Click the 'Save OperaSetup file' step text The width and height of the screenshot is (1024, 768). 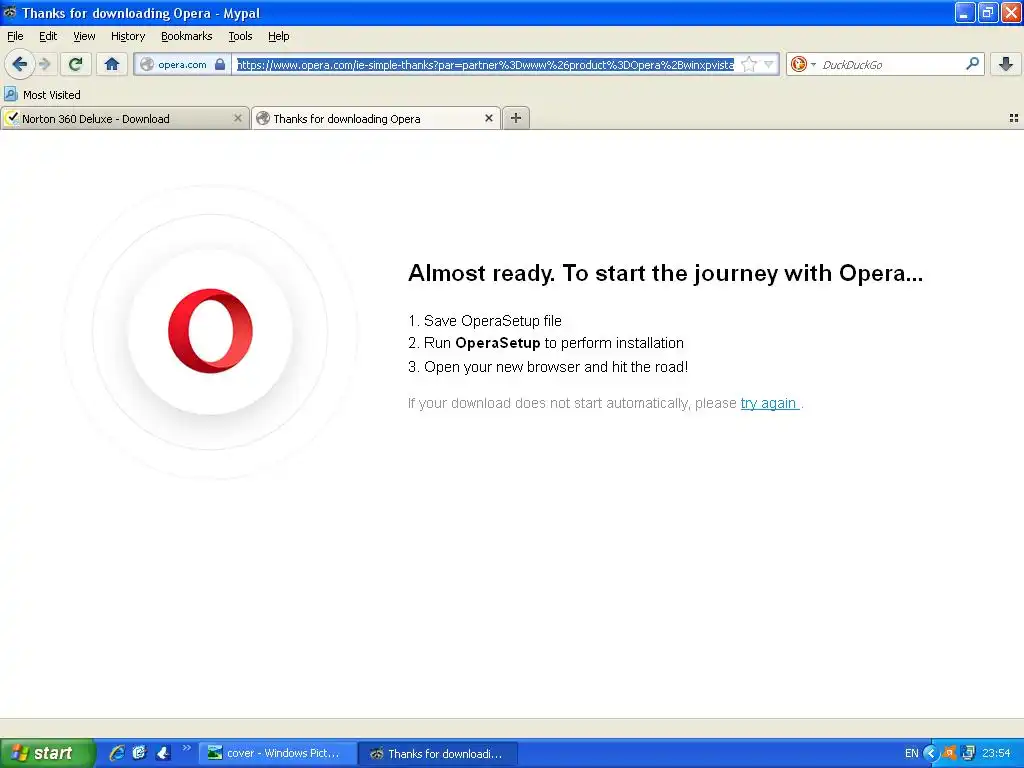pos(493,321)
